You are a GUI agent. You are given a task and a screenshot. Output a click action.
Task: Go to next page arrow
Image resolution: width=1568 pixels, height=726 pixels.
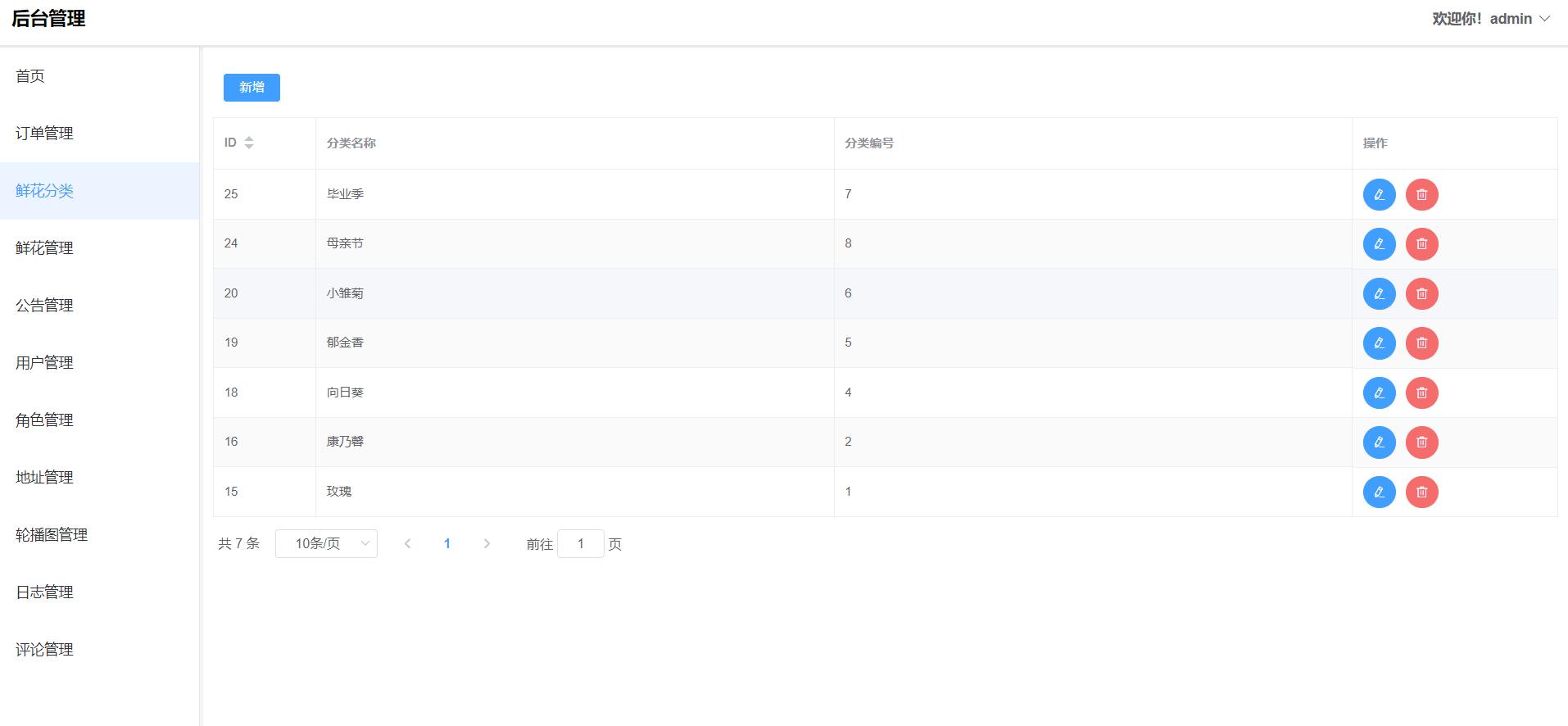click(487, 543)
